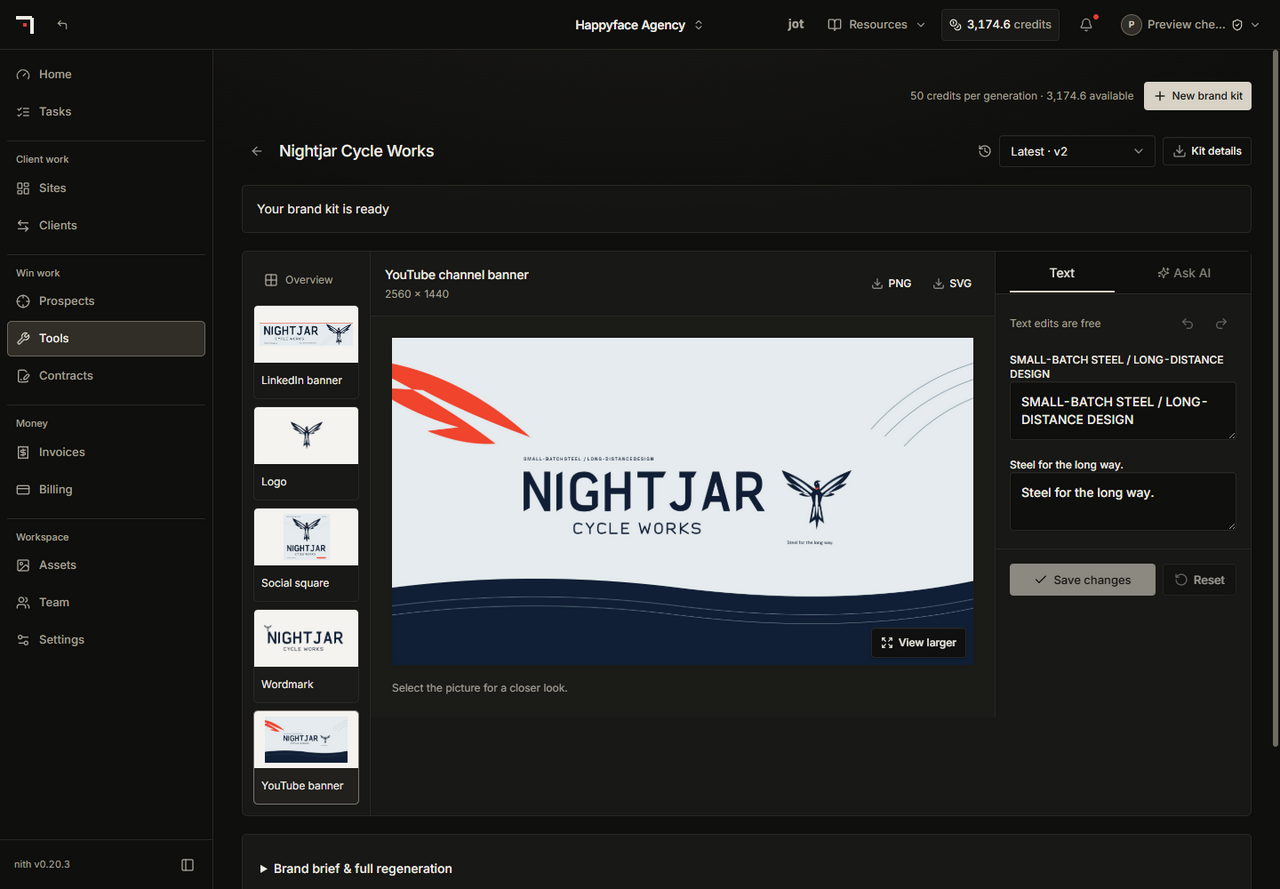
Task: Go back using arrow beside Nightjar Cycle Works
Action: [x=257, y=151]
